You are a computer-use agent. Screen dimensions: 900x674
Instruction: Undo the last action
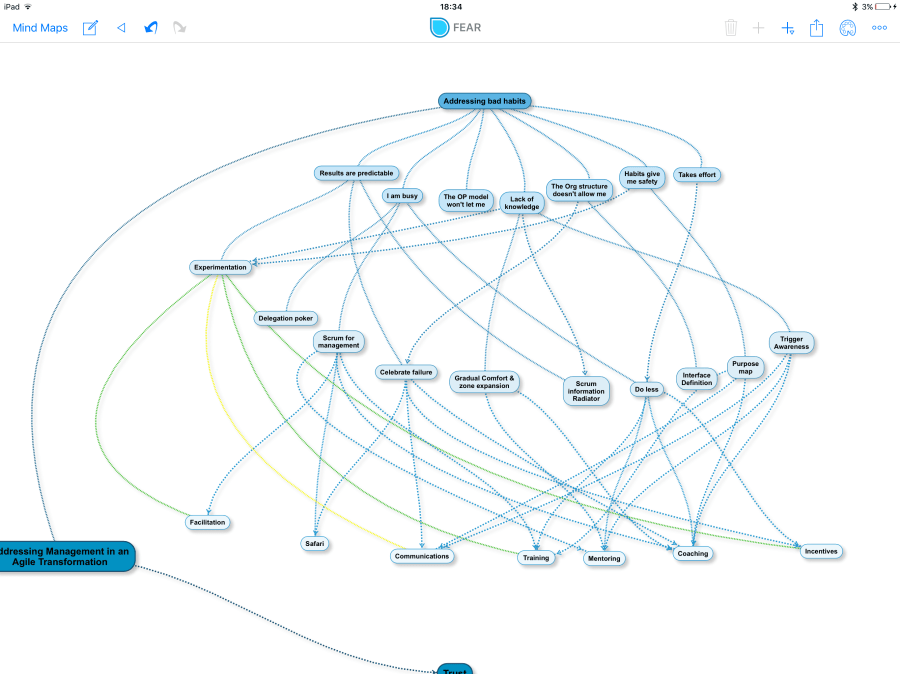click(x=151, y=28)
